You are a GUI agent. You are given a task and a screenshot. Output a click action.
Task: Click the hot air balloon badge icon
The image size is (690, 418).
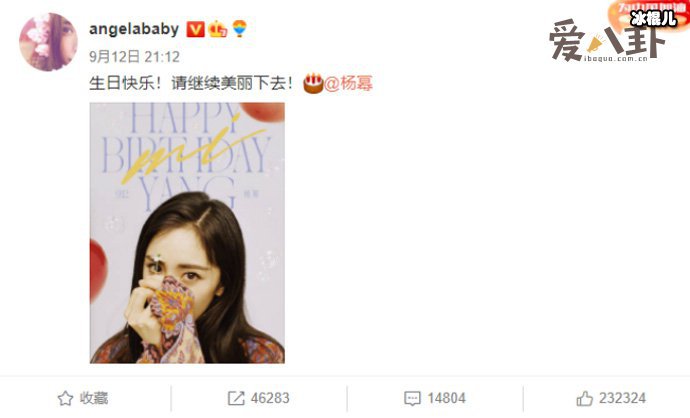[239, 29]
